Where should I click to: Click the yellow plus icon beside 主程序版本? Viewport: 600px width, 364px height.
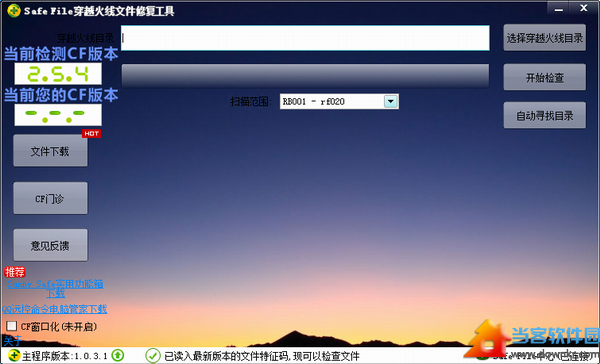click(x=14, y=356)
